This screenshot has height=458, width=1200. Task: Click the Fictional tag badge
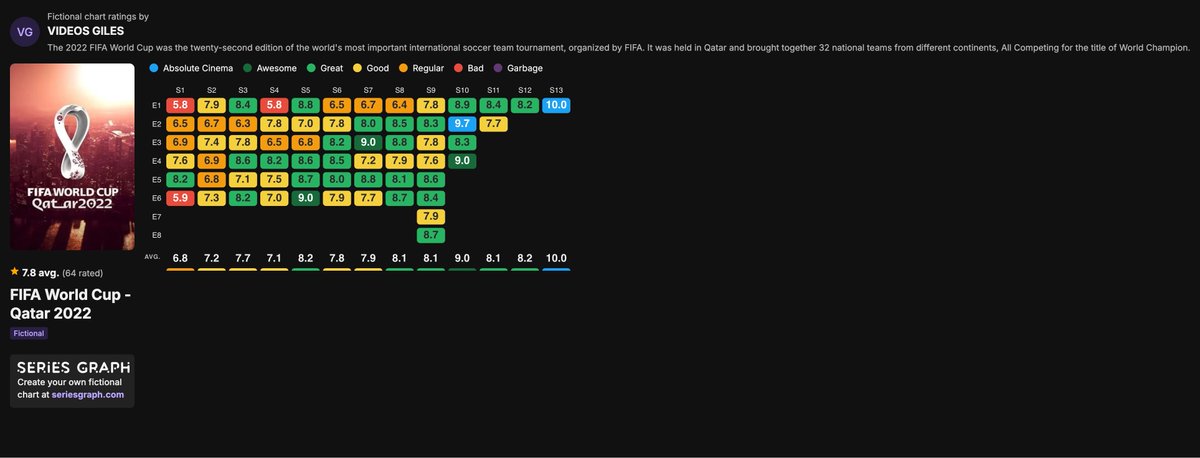click(28, 333)
